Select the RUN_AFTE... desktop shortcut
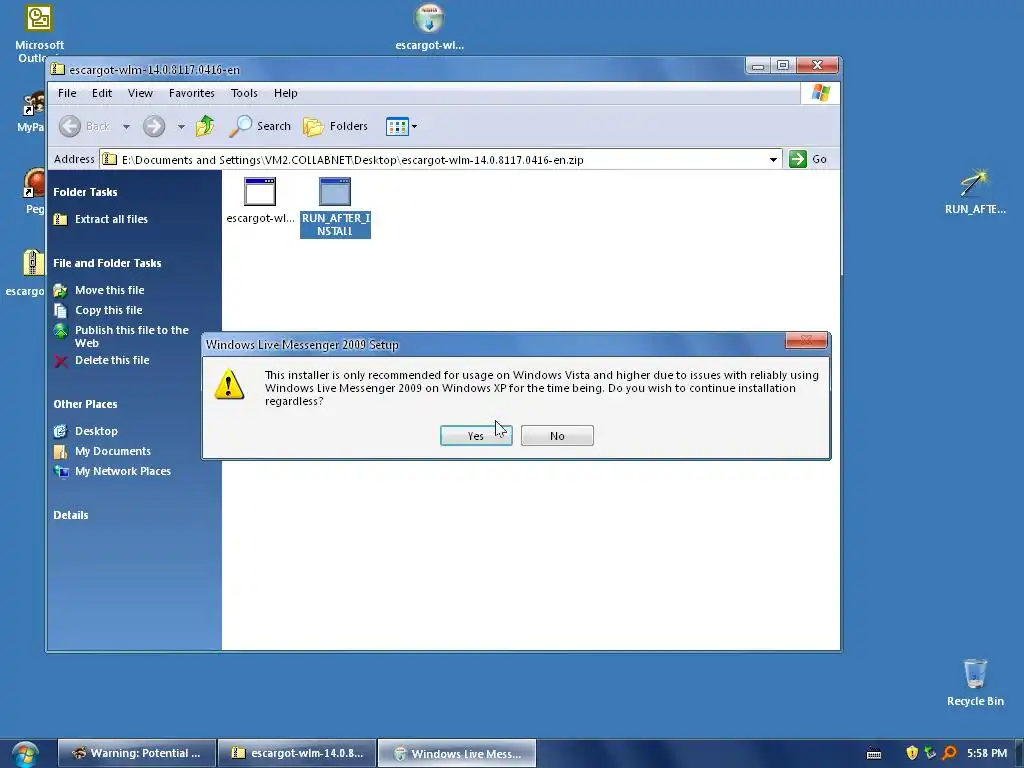This screenshot has height=768, width=1024. [975, 192]
